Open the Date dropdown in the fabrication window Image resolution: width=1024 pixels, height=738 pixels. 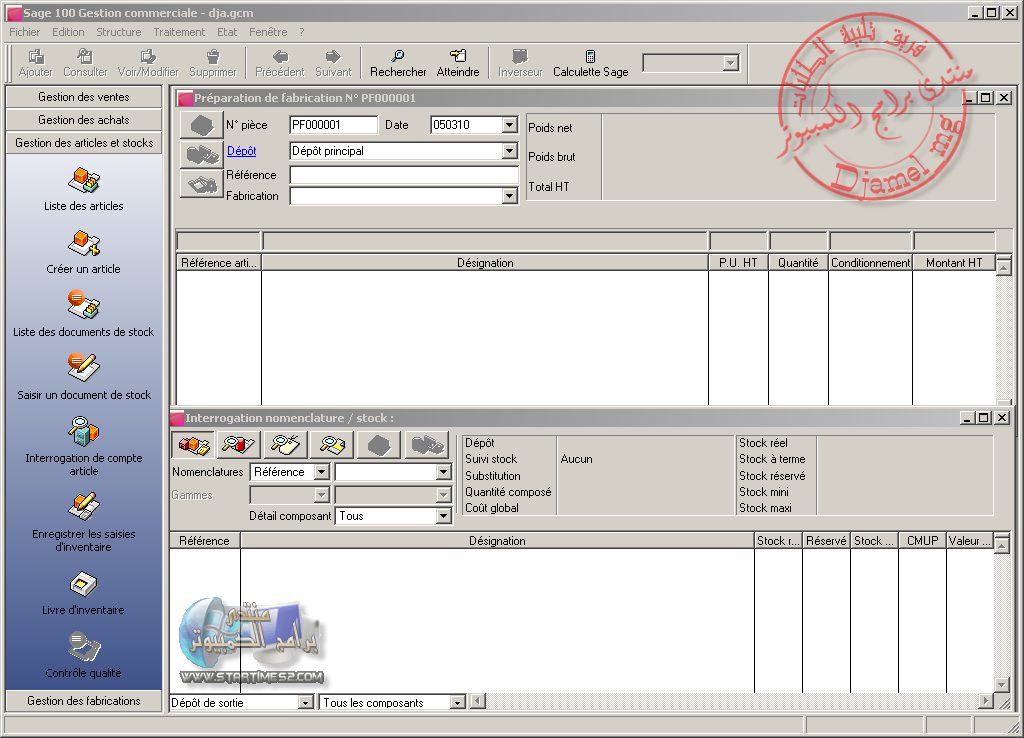[511, 124]
